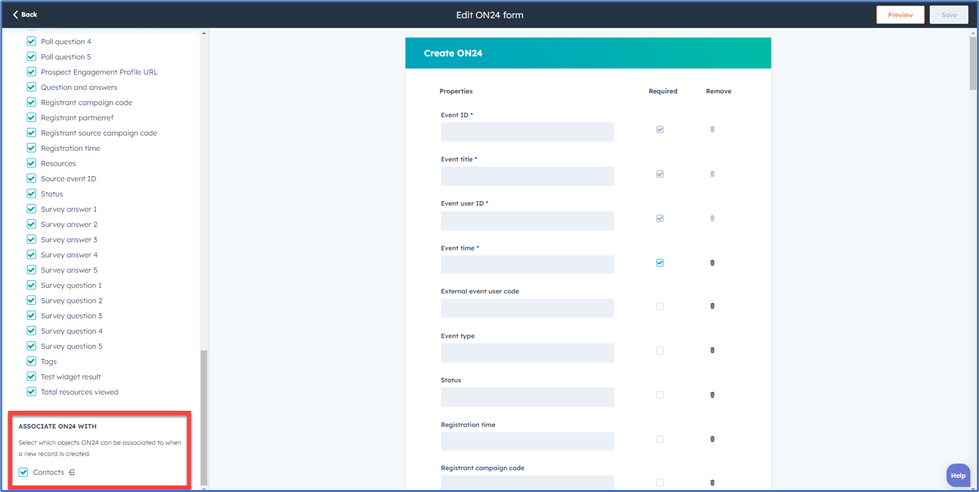Click the External event user code field
The width and height of the screenshot is (979, 492).
click(x=527, y=308)
